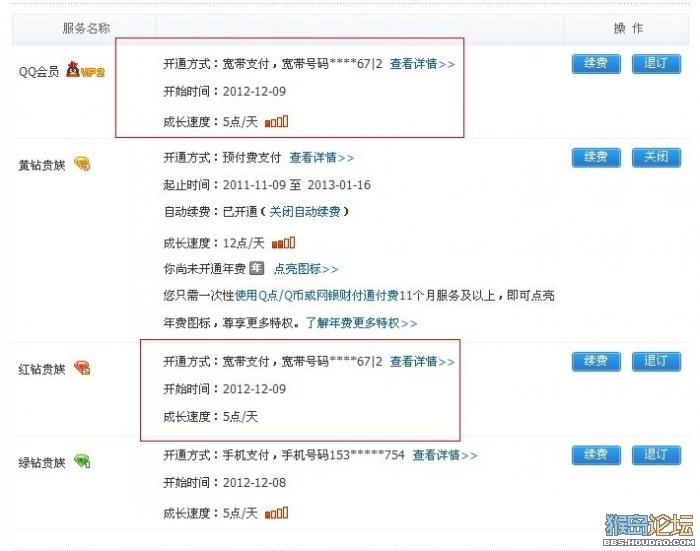Renew 红钻贵族 with its 续费 button
Viewport: 700px width, 551px height.
pos(596,361)
